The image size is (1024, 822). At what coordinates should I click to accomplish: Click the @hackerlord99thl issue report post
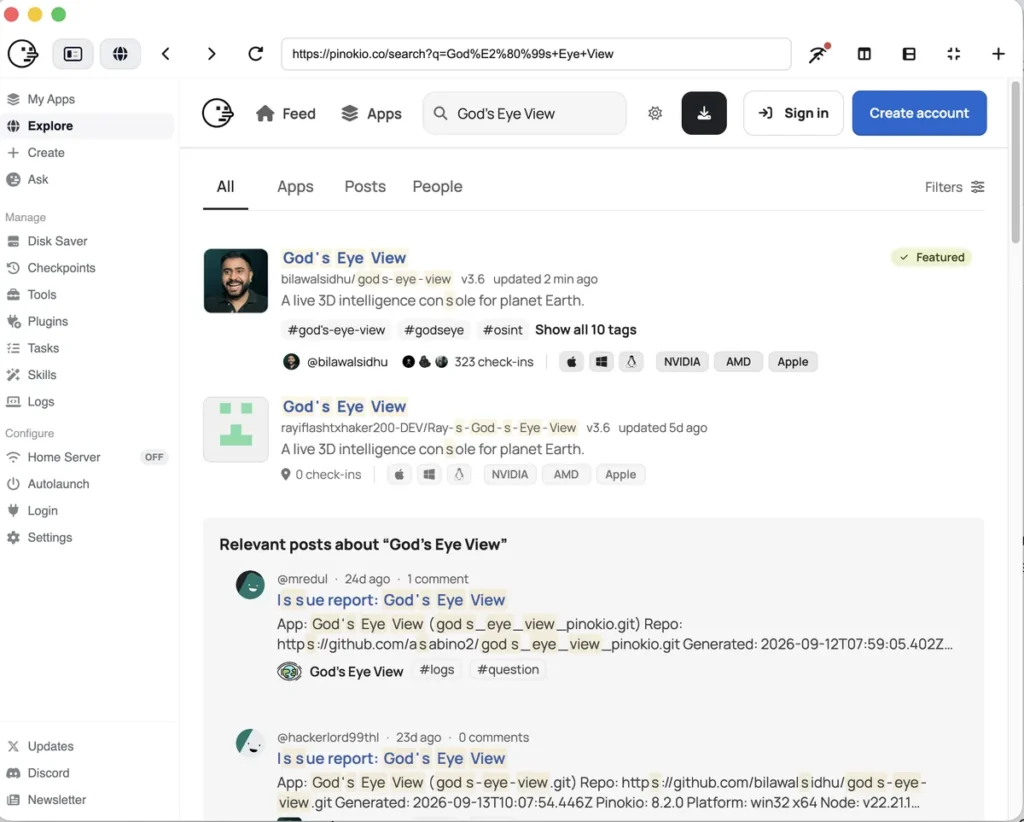pyautogui.click(x=391, y=759)
